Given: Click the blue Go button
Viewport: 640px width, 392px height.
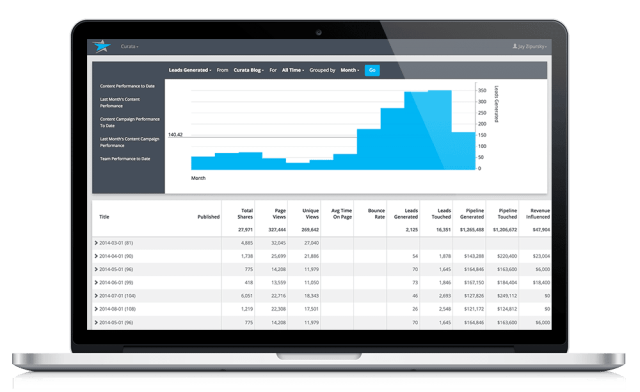Looking at the screenshot, I should click(x=372, y=70).
